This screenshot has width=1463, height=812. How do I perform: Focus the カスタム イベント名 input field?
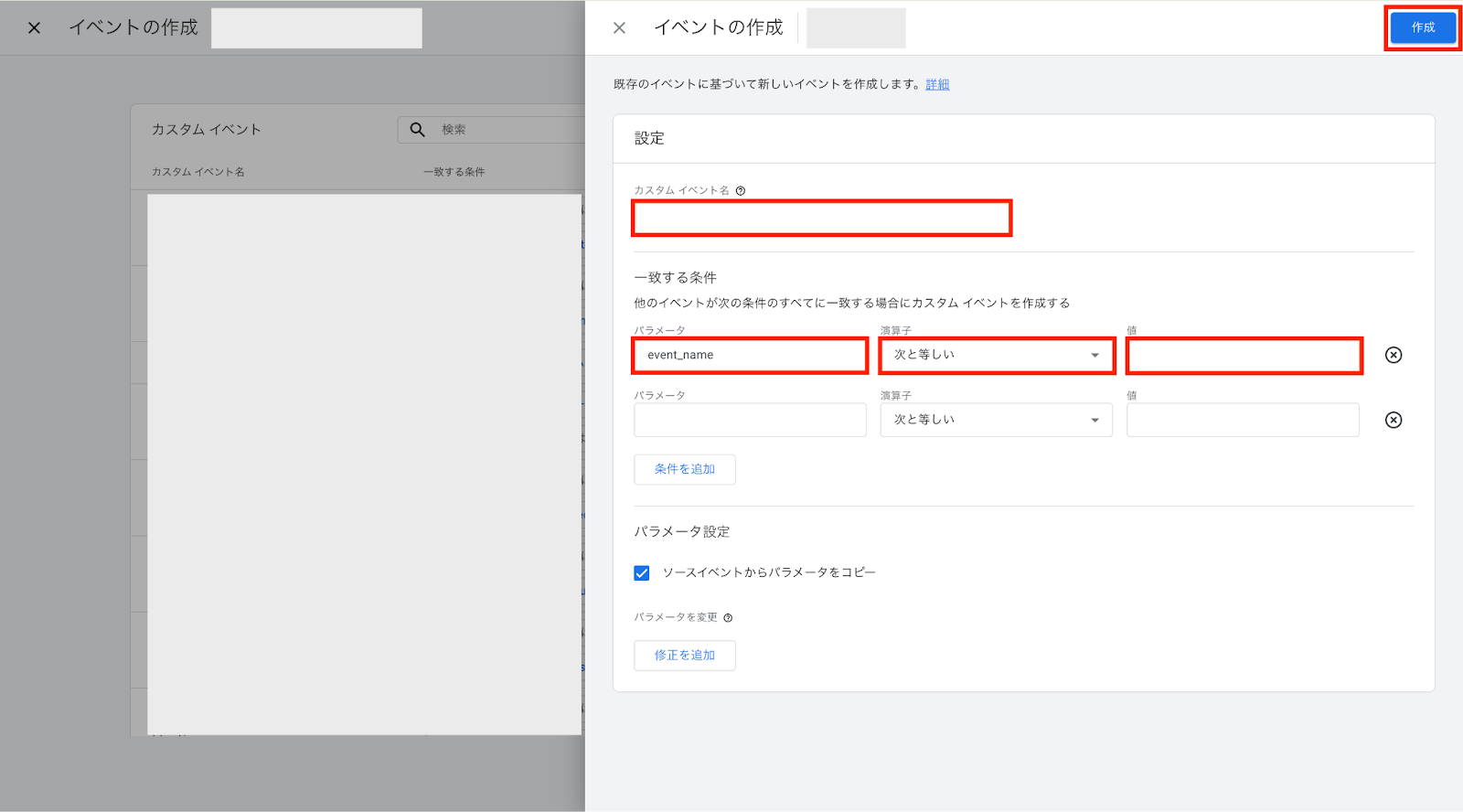click(x=821, y=219)
